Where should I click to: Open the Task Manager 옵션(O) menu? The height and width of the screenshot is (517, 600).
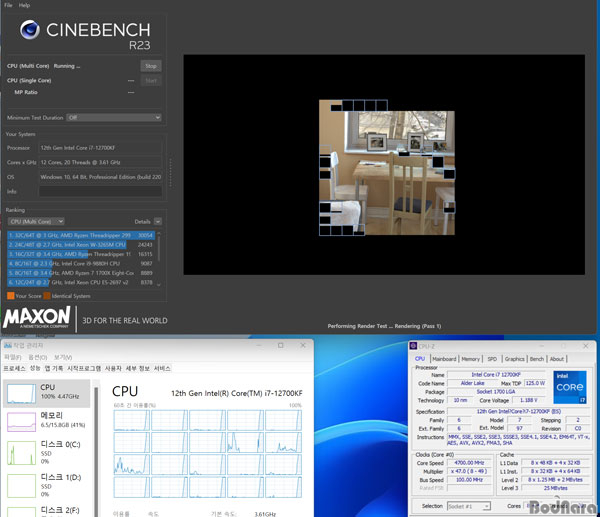tap(38, 357)
